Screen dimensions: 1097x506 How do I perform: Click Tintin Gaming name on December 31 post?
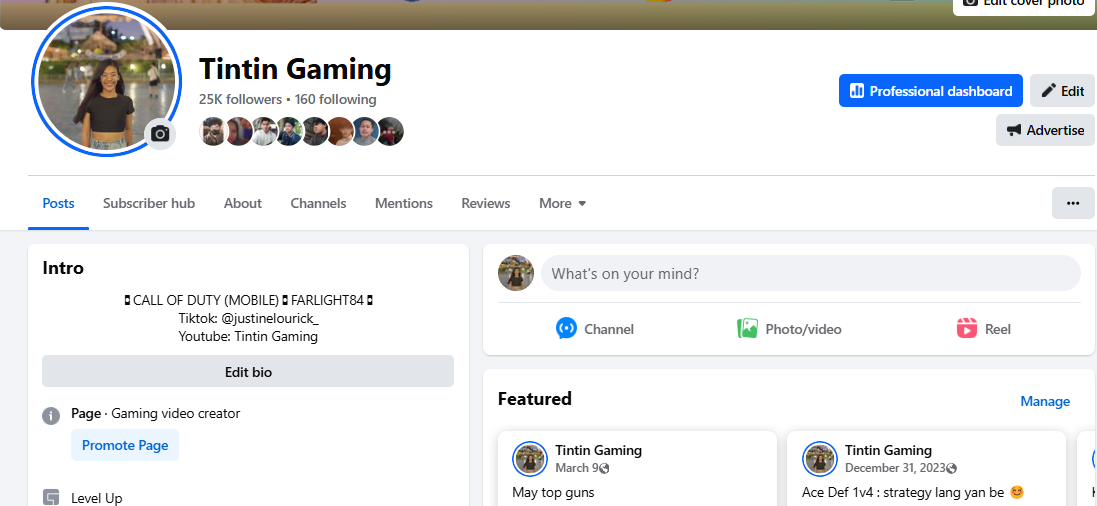click(x=888, y=450)
